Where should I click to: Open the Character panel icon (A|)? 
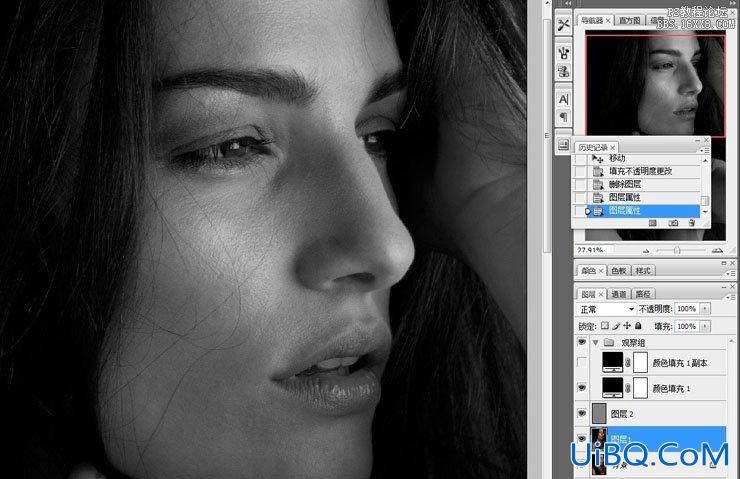pyautogui.click(x=563, y=99)
